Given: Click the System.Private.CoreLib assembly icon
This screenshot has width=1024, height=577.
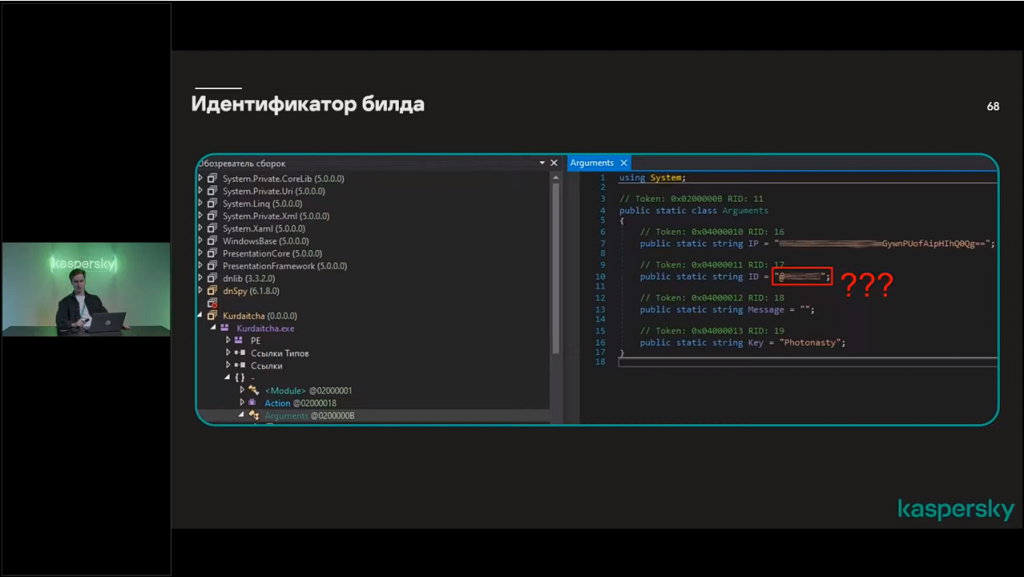Looking at the screenshot, I should 212,178.
